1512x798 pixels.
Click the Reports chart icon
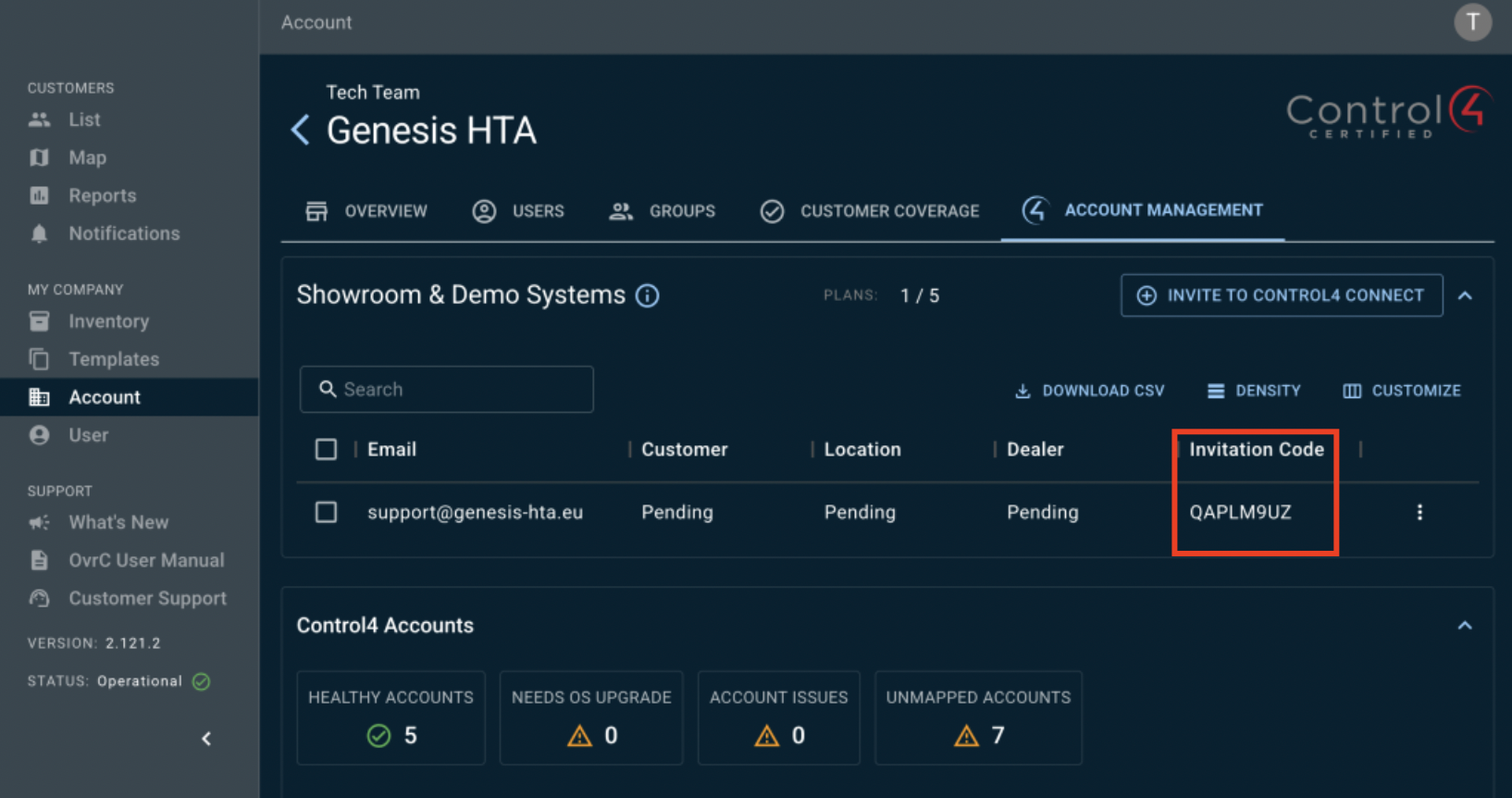point(39,195)
